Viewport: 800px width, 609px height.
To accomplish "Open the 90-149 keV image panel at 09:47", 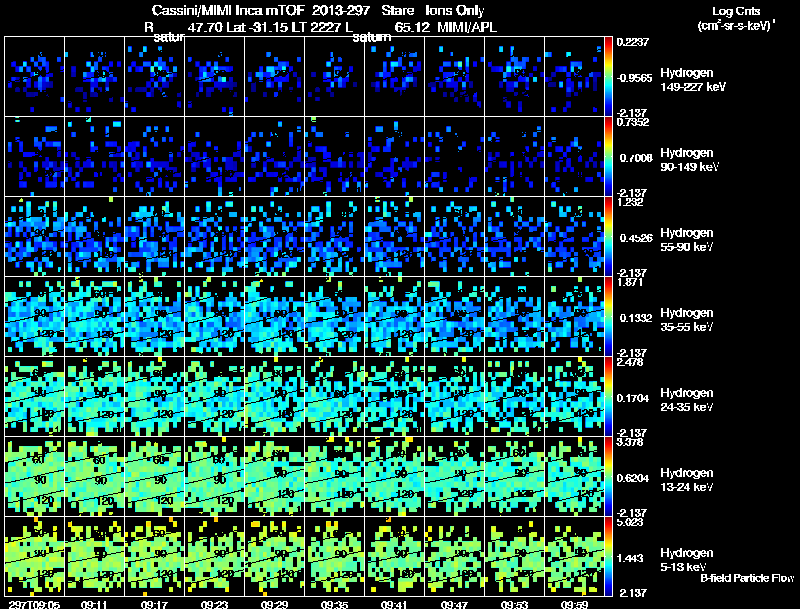I will (455, 156).
